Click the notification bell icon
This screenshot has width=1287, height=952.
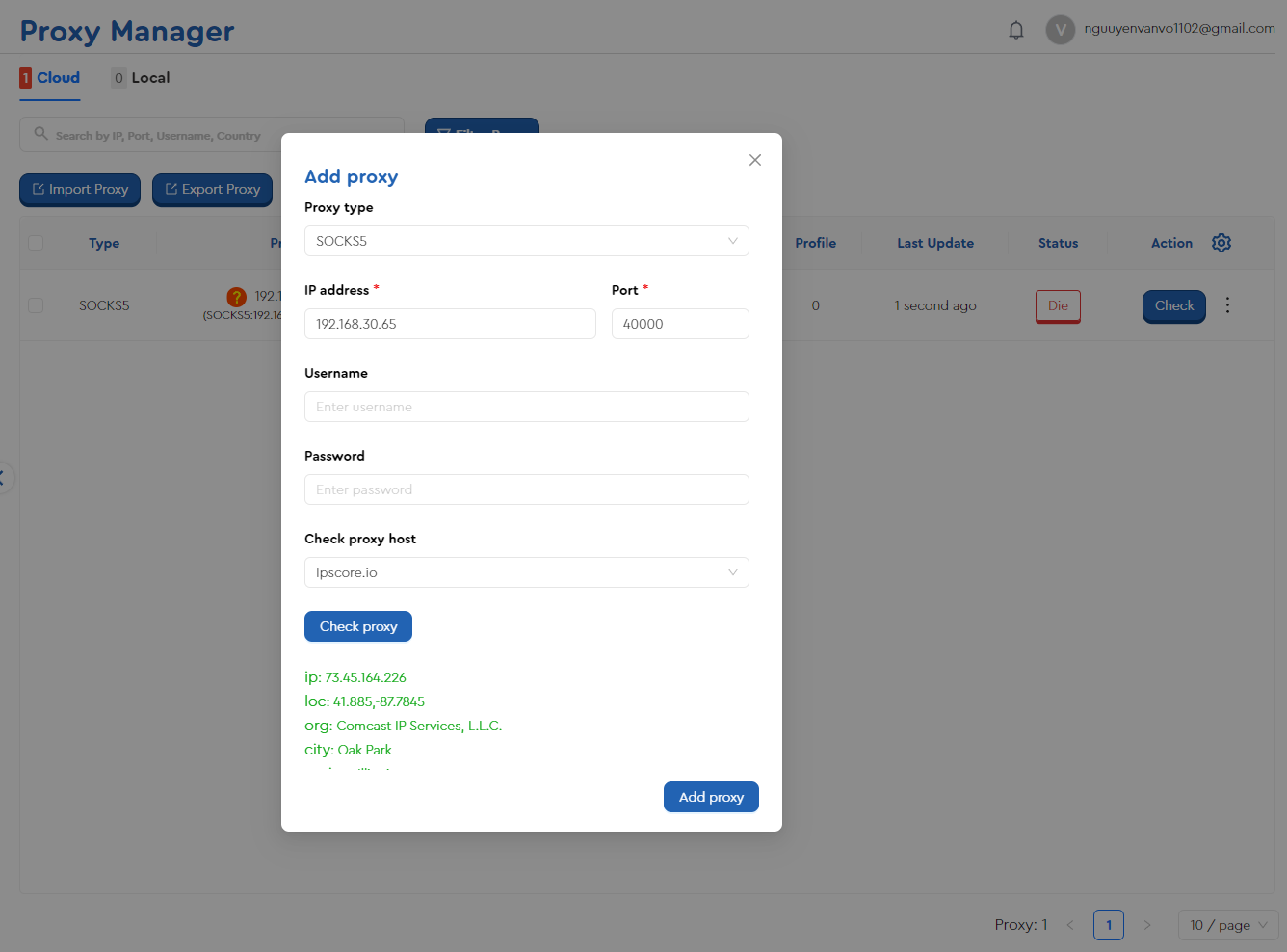1016,30
